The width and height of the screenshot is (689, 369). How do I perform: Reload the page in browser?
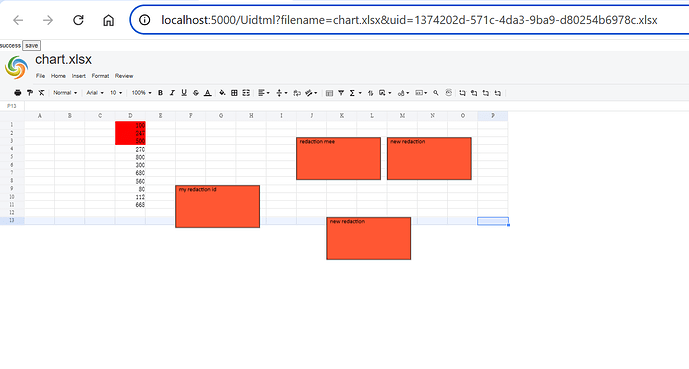[78, 20]
